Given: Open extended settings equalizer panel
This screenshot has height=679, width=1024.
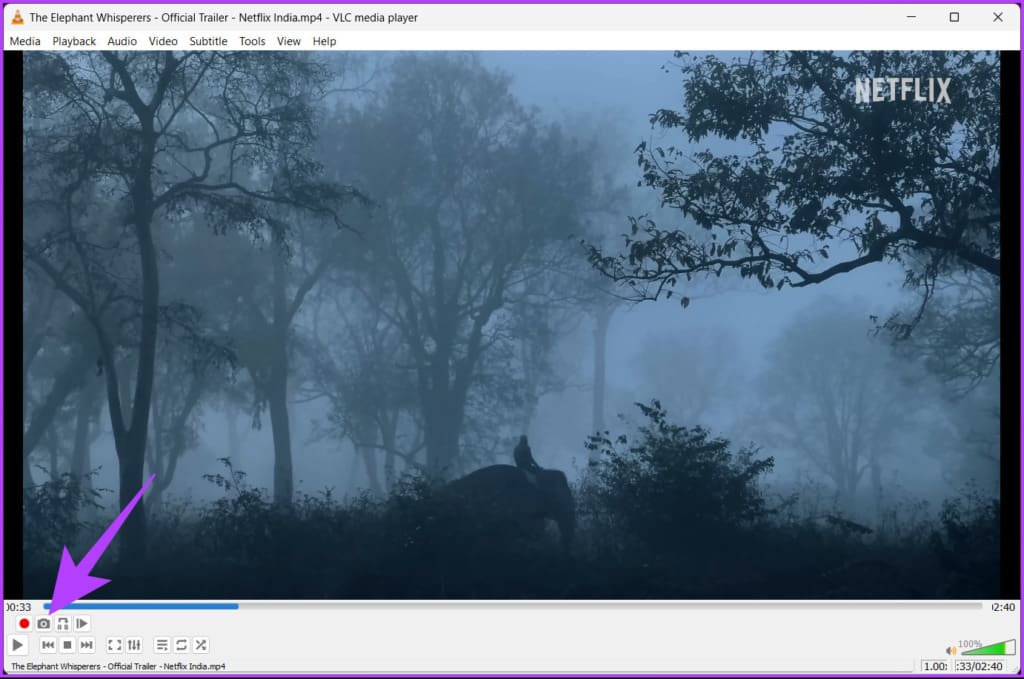Looking at the screenshot, I should [x=134, y=645].
